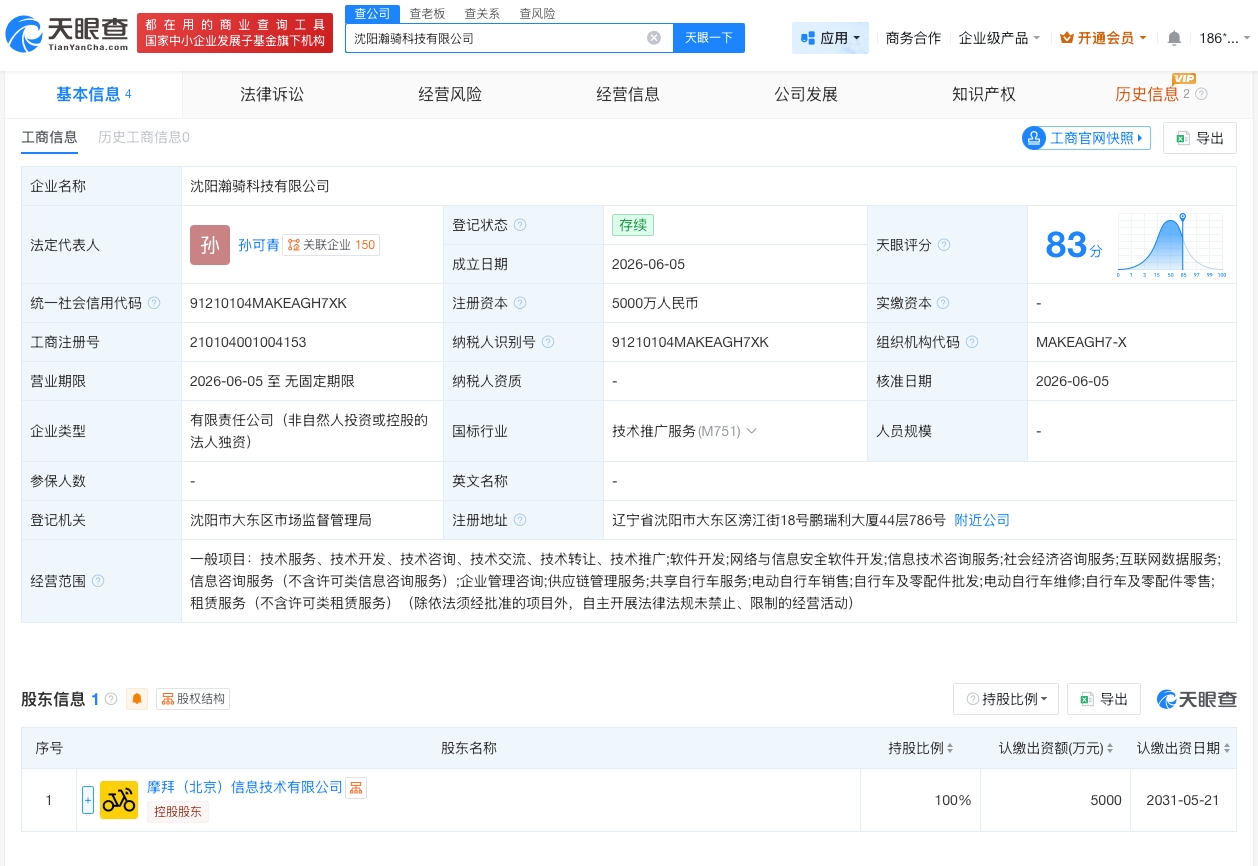The height and width of the screenshot is (866, 1258).
Task: Open 孙可青 profile link
Action: click(x=259, y=245)
